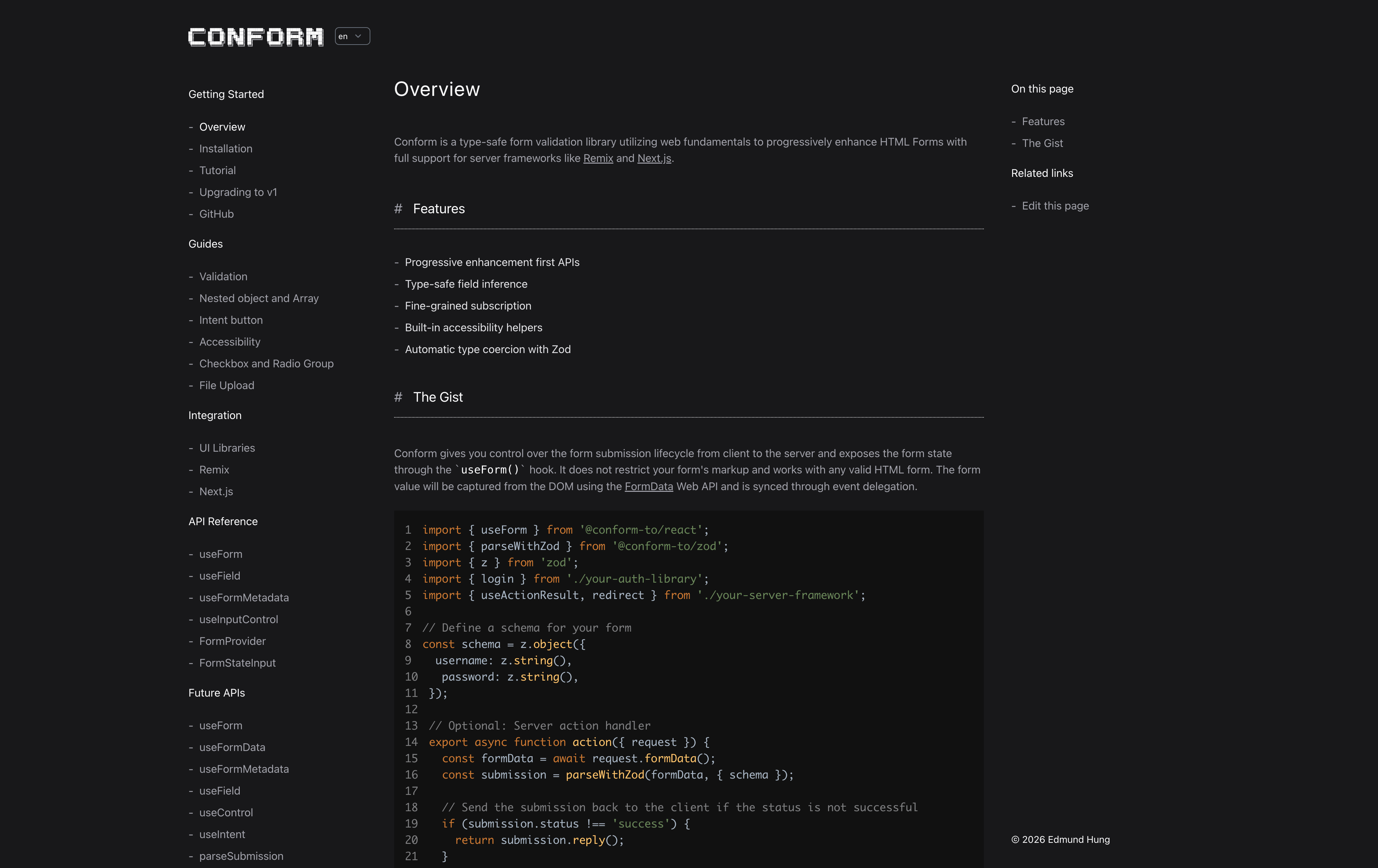Open FormStateInput reference
Screen dimensions: 1378x868
pos(237,663)
